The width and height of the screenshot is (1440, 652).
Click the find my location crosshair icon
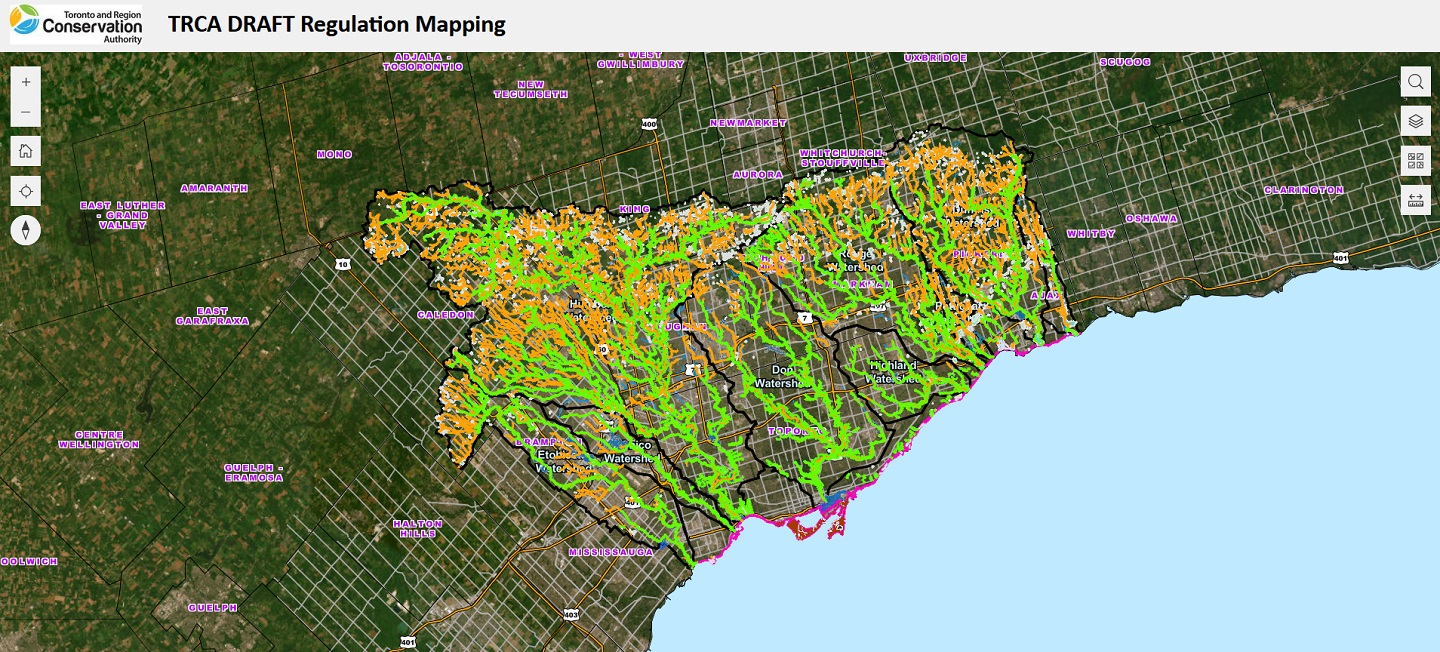24,190
